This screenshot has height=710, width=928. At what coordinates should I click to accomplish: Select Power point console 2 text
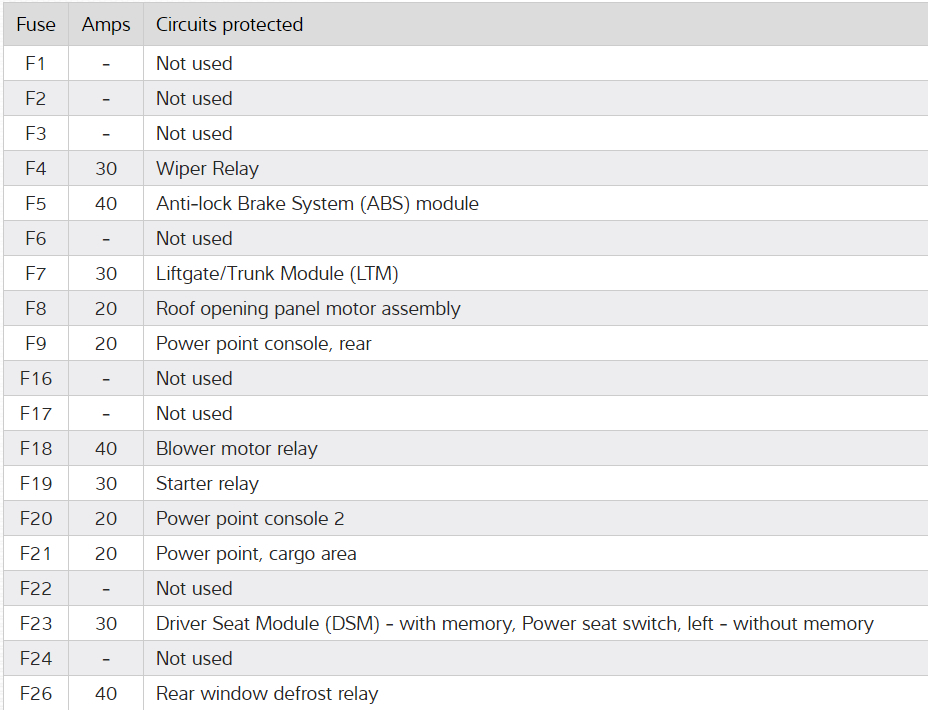(250, 518)
